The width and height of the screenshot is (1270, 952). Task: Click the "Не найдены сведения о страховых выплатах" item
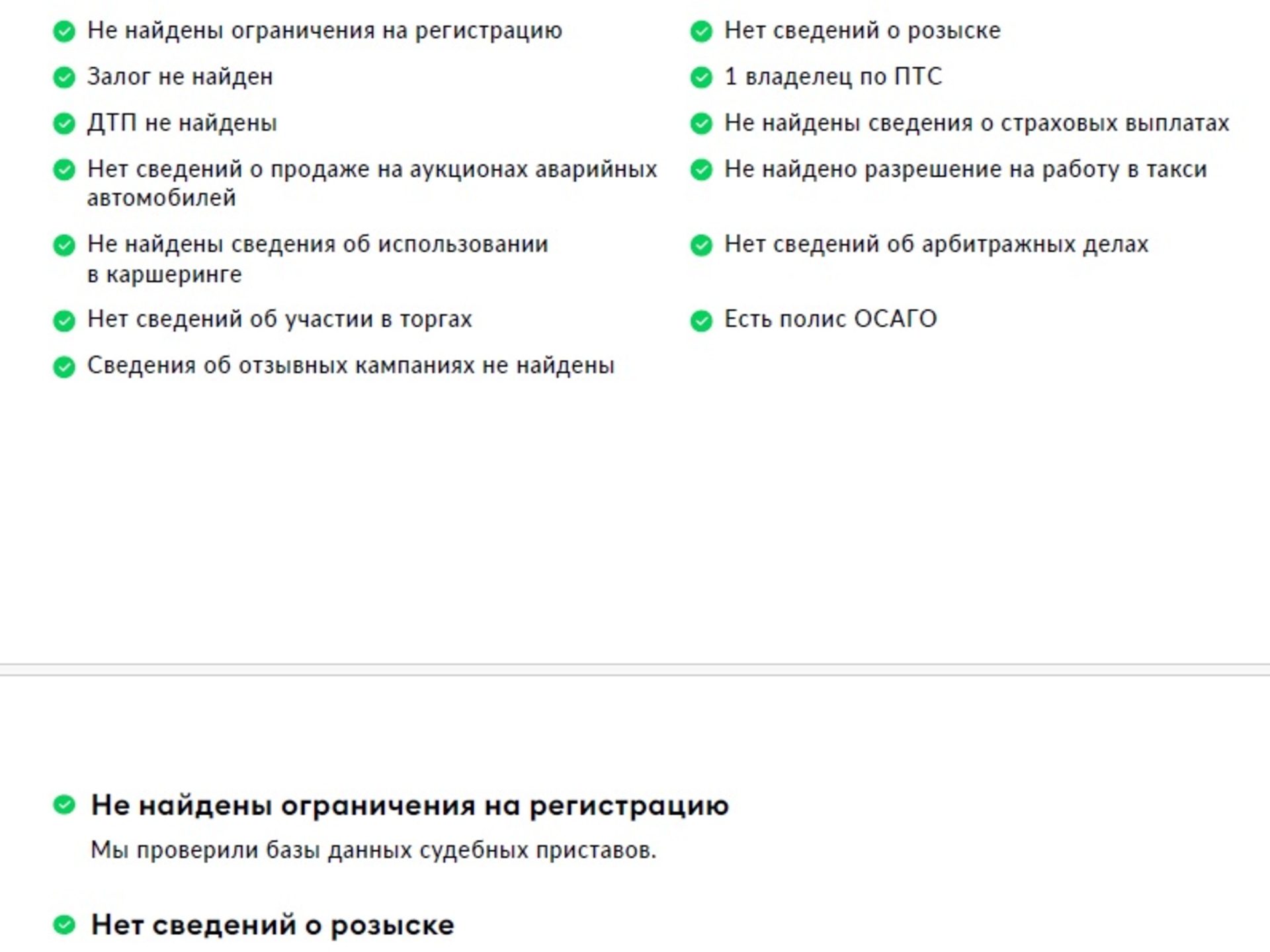976,123
